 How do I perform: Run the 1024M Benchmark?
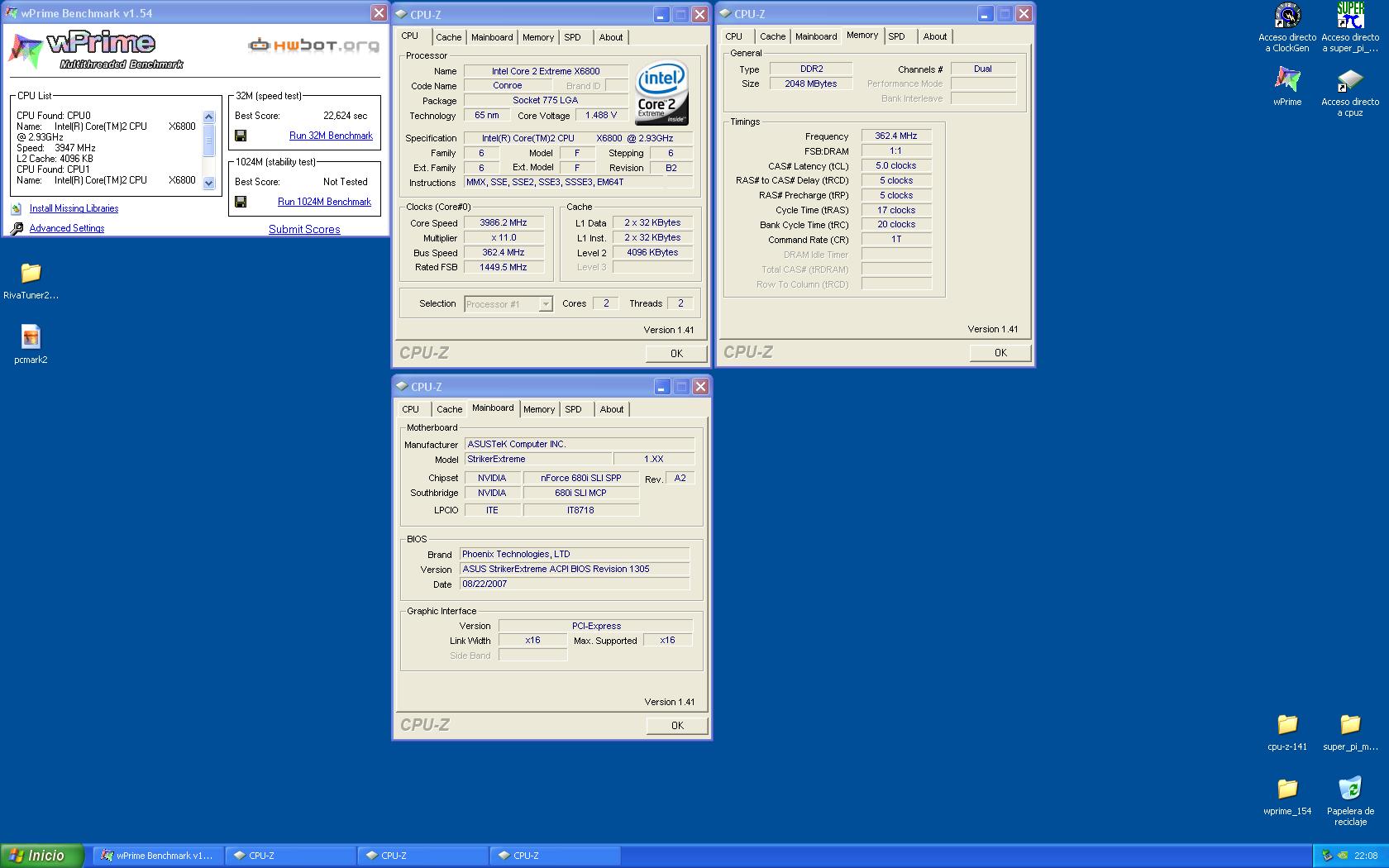324,202
